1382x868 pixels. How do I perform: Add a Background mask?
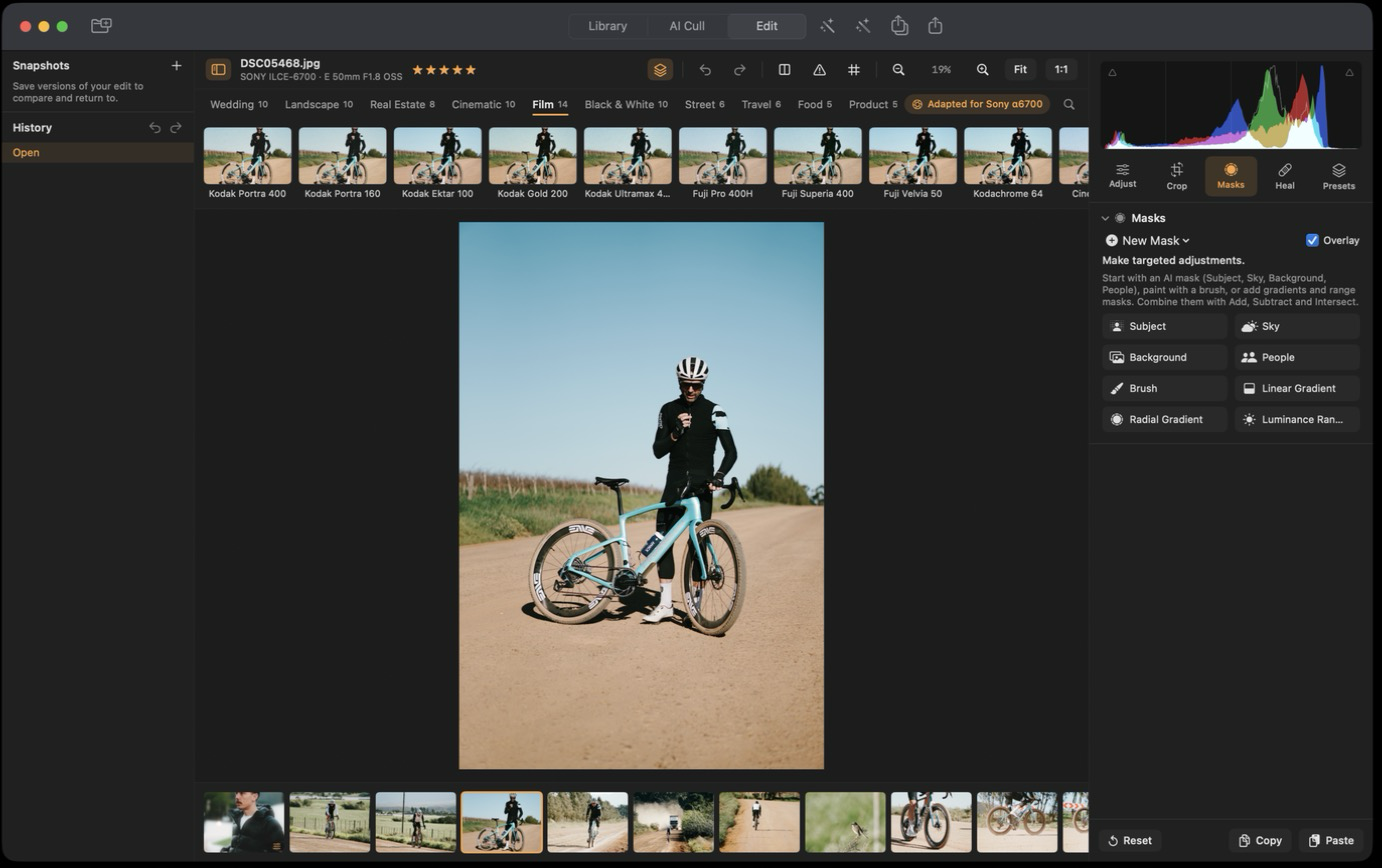pyautogui.click(x=1165, y=357)
